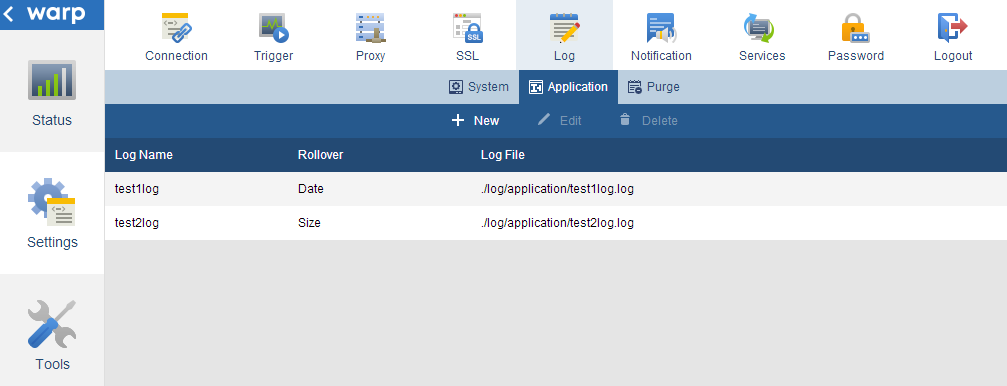The height and width of the screenshot is (386, 1007).
Task: Click the Delete button label
Action: (x=660, y=121)
